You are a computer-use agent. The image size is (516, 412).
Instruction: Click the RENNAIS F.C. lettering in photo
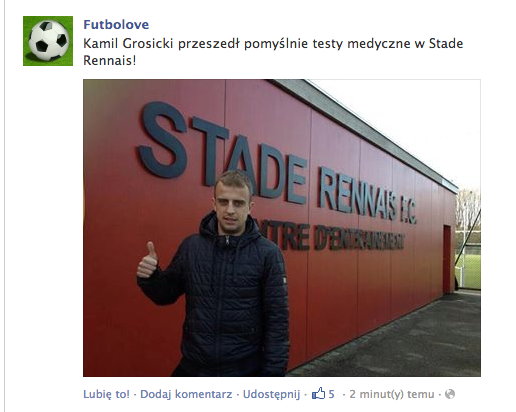click(x=368, y=196)
